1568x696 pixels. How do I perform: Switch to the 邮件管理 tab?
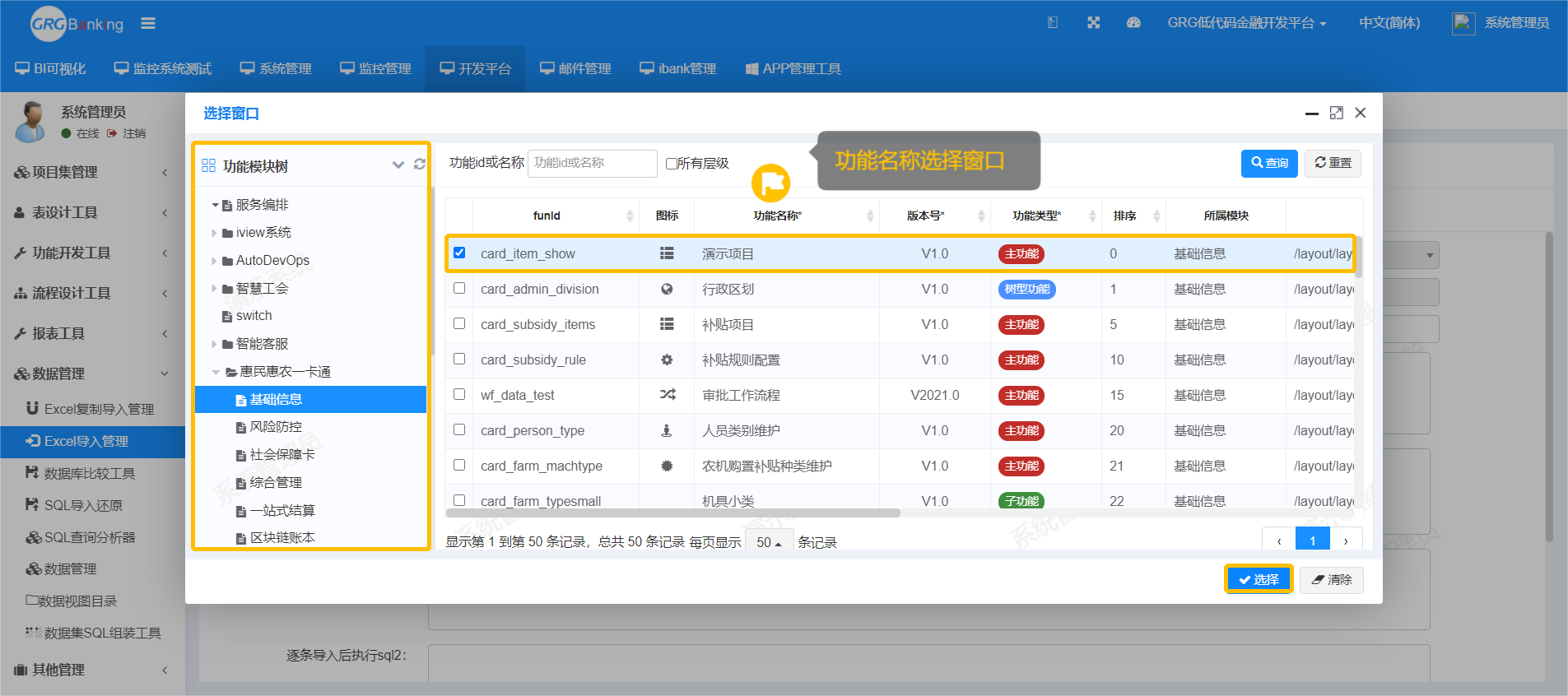click(x=575, y=68)
